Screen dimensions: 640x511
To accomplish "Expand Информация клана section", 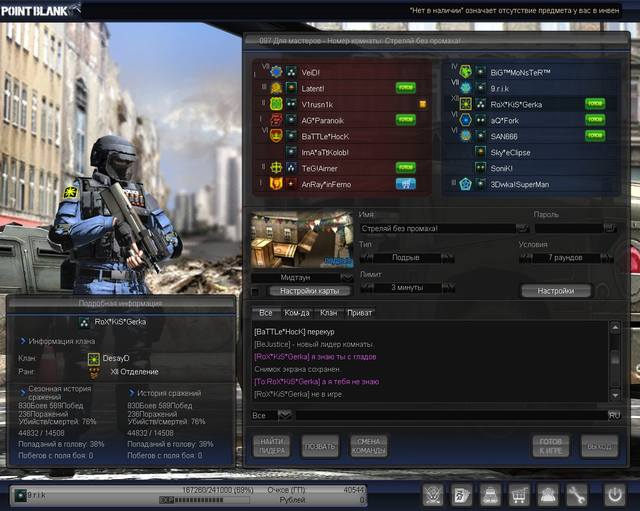I will coord(23,341).
